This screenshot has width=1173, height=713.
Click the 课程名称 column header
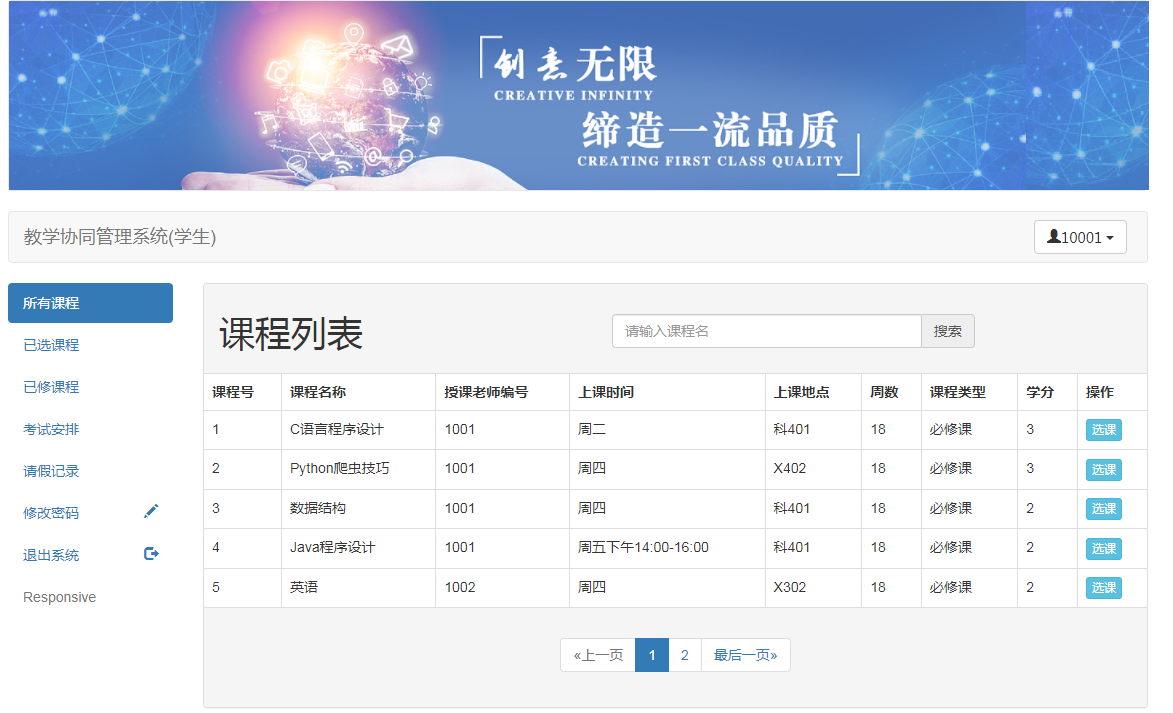tap(318, 392)
